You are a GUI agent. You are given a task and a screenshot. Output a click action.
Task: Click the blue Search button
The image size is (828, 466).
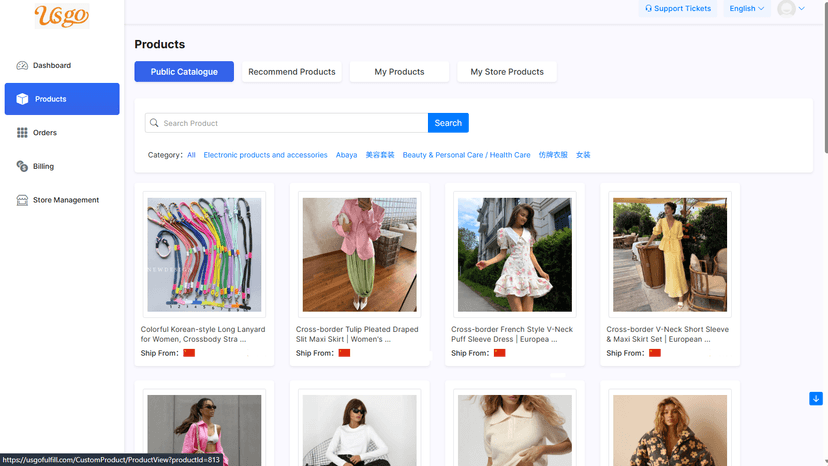coord(448,123)
